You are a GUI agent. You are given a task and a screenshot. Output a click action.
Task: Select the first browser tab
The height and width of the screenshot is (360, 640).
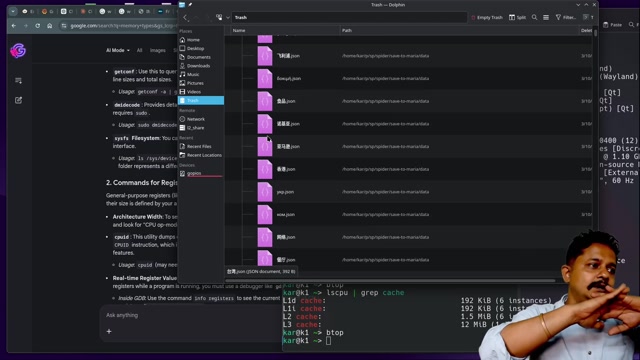click(x=28, y=11)
